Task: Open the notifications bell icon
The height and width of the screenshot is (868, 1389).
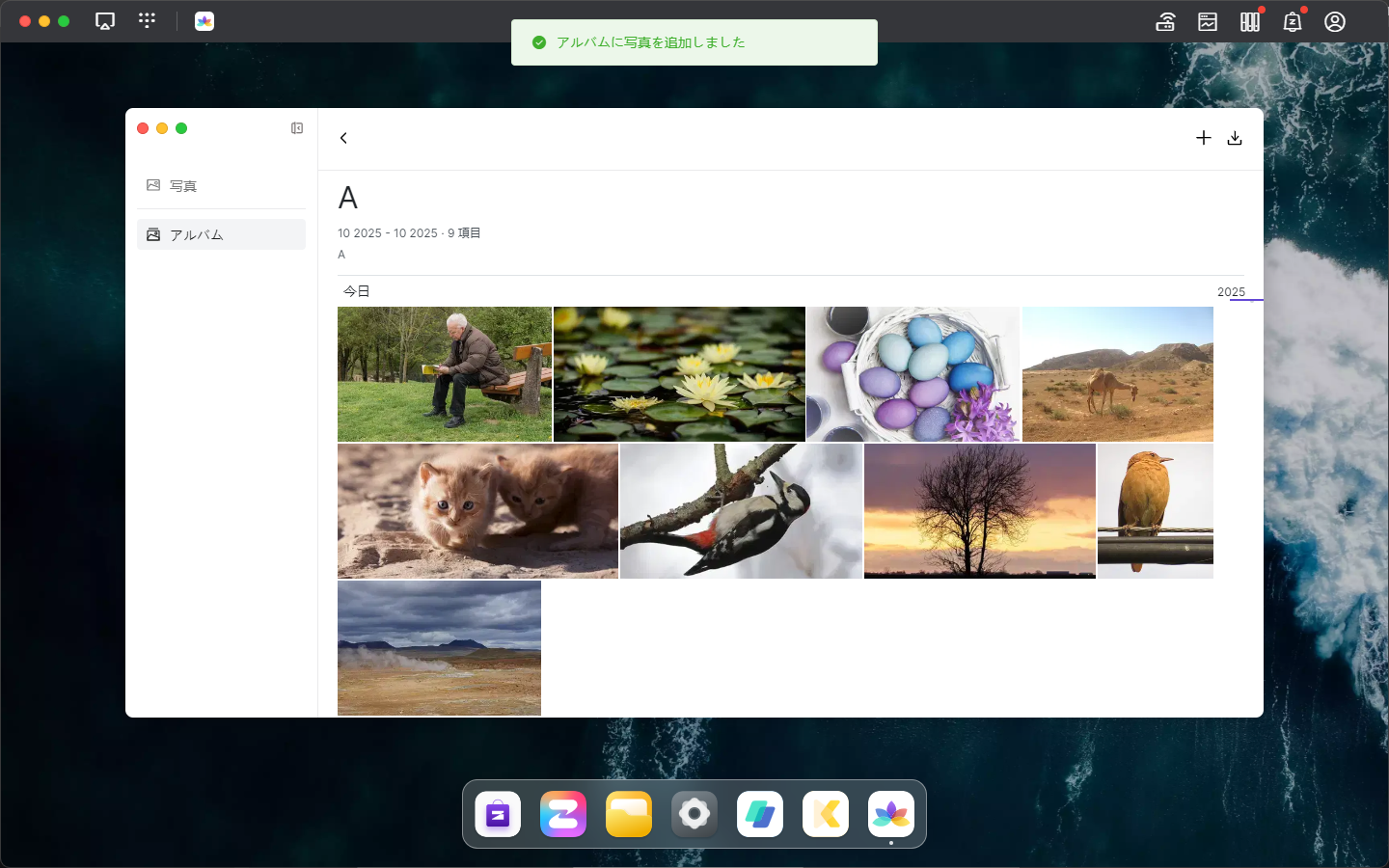Action: click(1293, 21)
